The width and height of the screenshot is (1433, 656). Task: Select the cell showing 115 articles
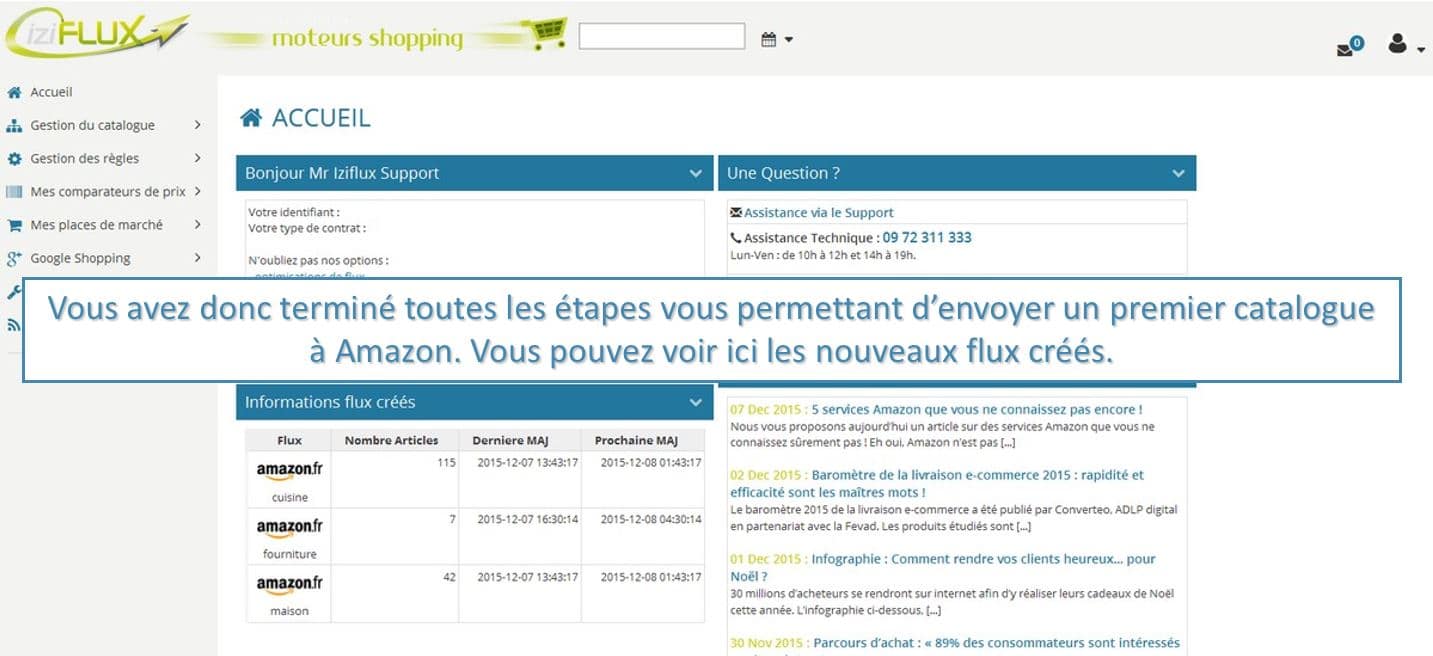pyautogui.click(x=394, y=479)
